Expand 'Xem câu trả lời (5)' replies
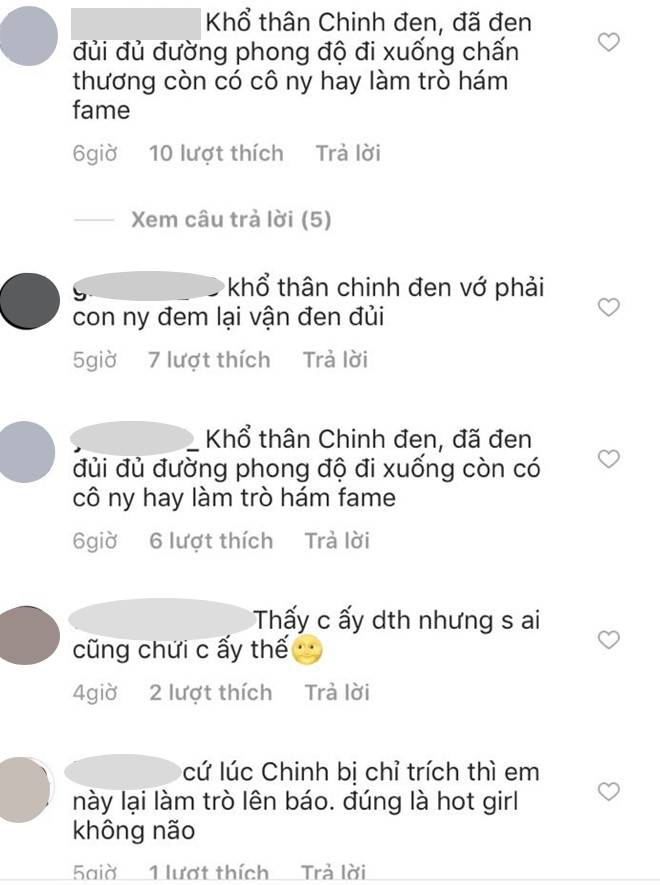 point(231,220)
